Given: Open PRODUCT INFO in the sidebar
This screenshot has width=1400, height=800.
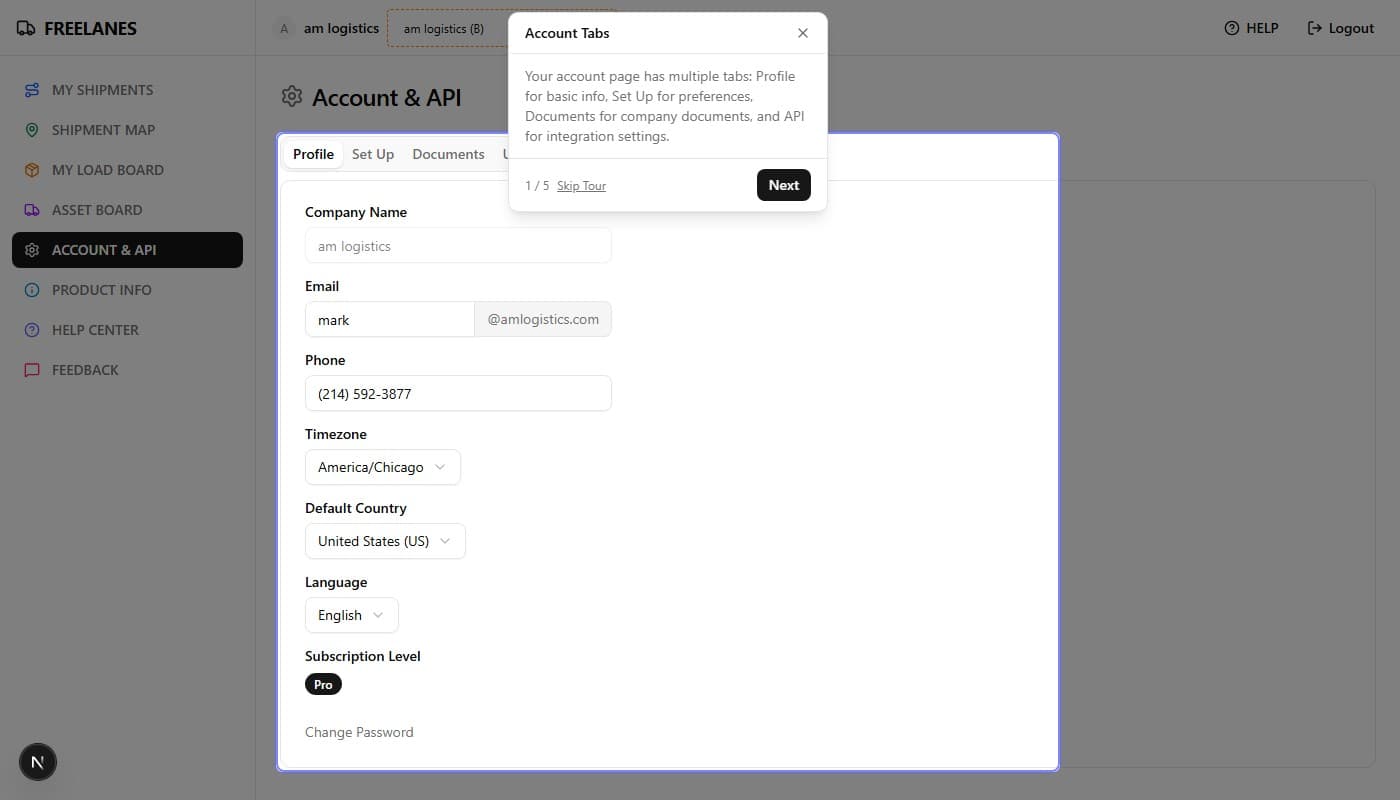Looking at the screenshot, I should (127, 290).
